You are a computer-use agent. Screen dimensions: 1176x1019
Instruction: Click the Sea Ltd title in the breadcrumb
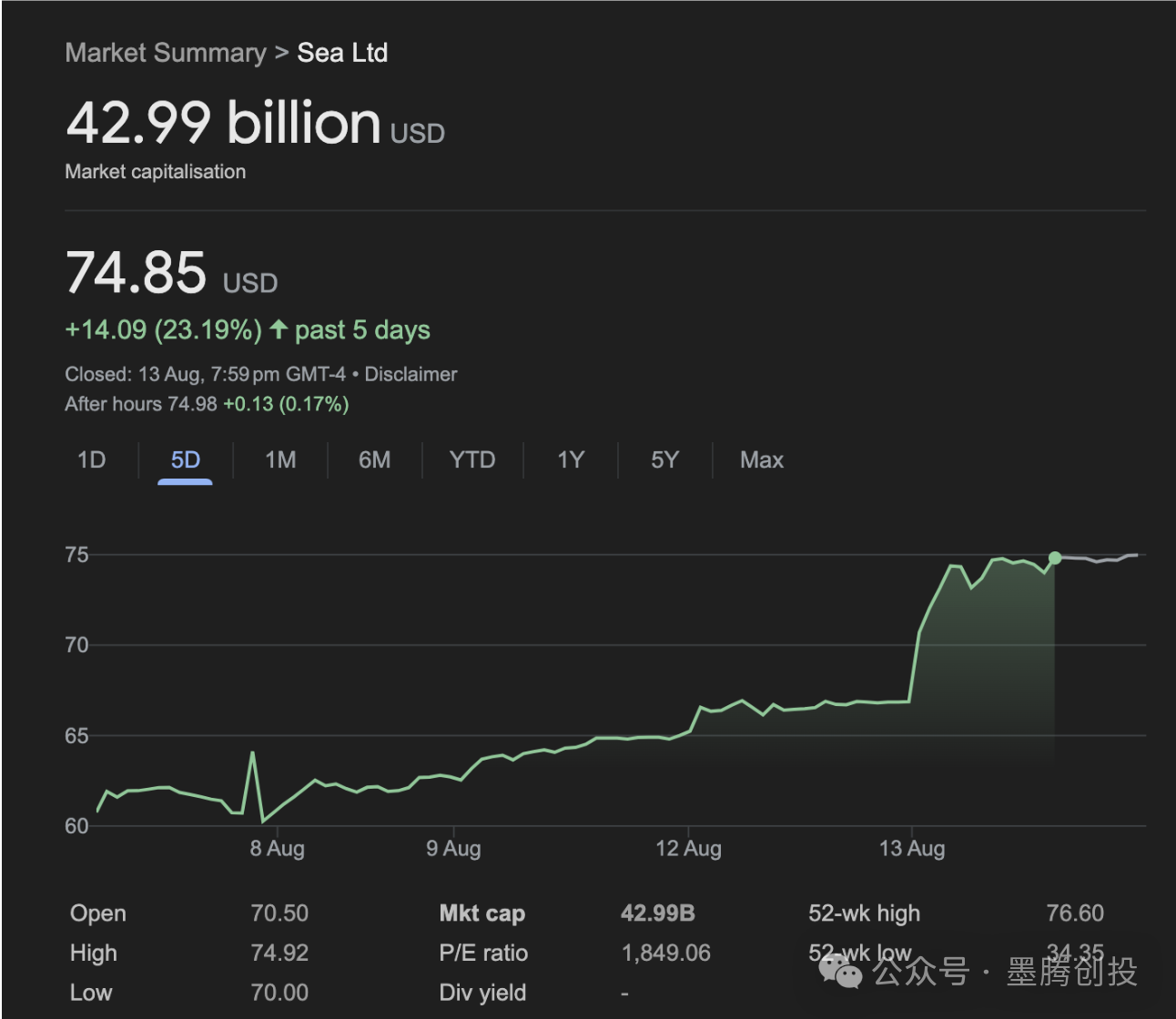point(342,53)
